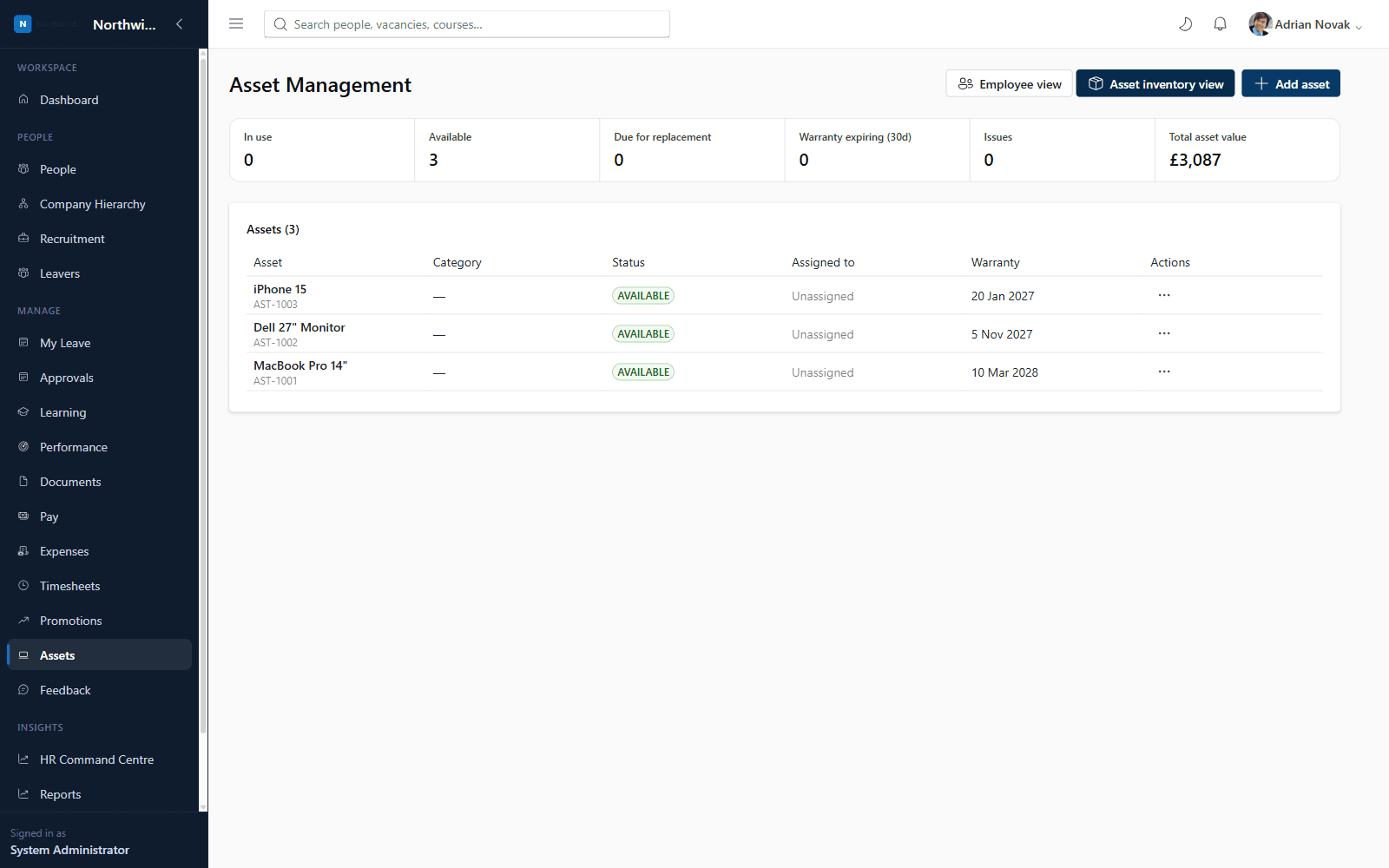1389x868 pixels.
Task: Open the Adrian Novak user dropdown
Action: [x=1306, y=24]
